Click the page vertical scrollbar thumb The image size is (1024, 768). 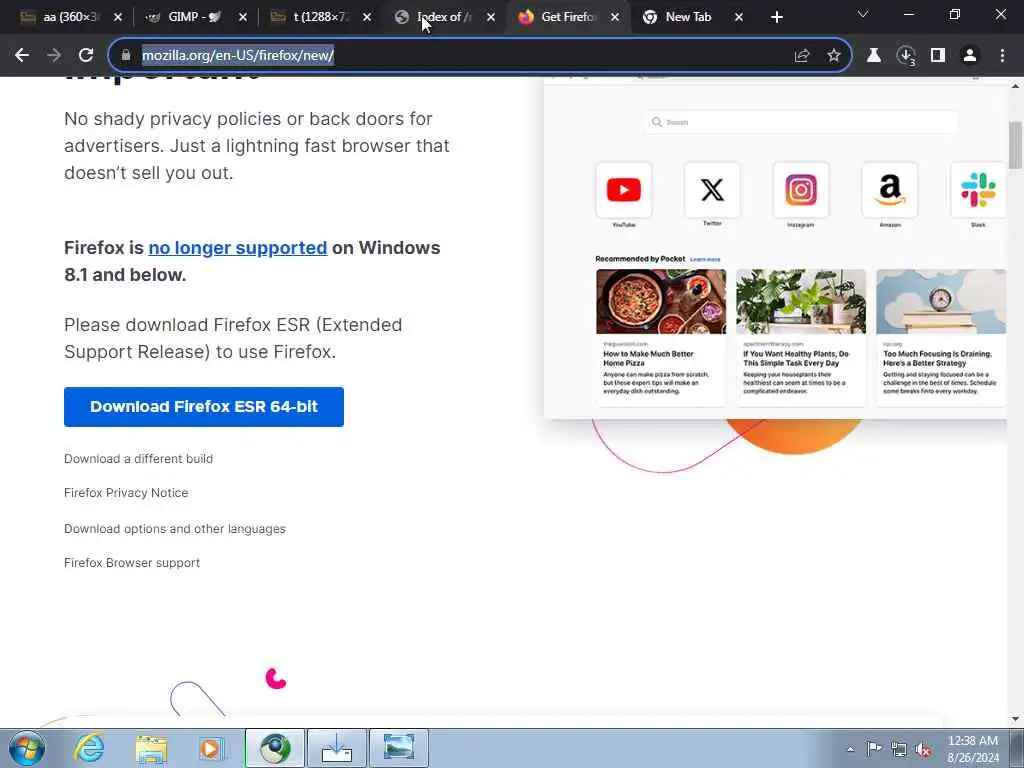tap(1016, 145)
